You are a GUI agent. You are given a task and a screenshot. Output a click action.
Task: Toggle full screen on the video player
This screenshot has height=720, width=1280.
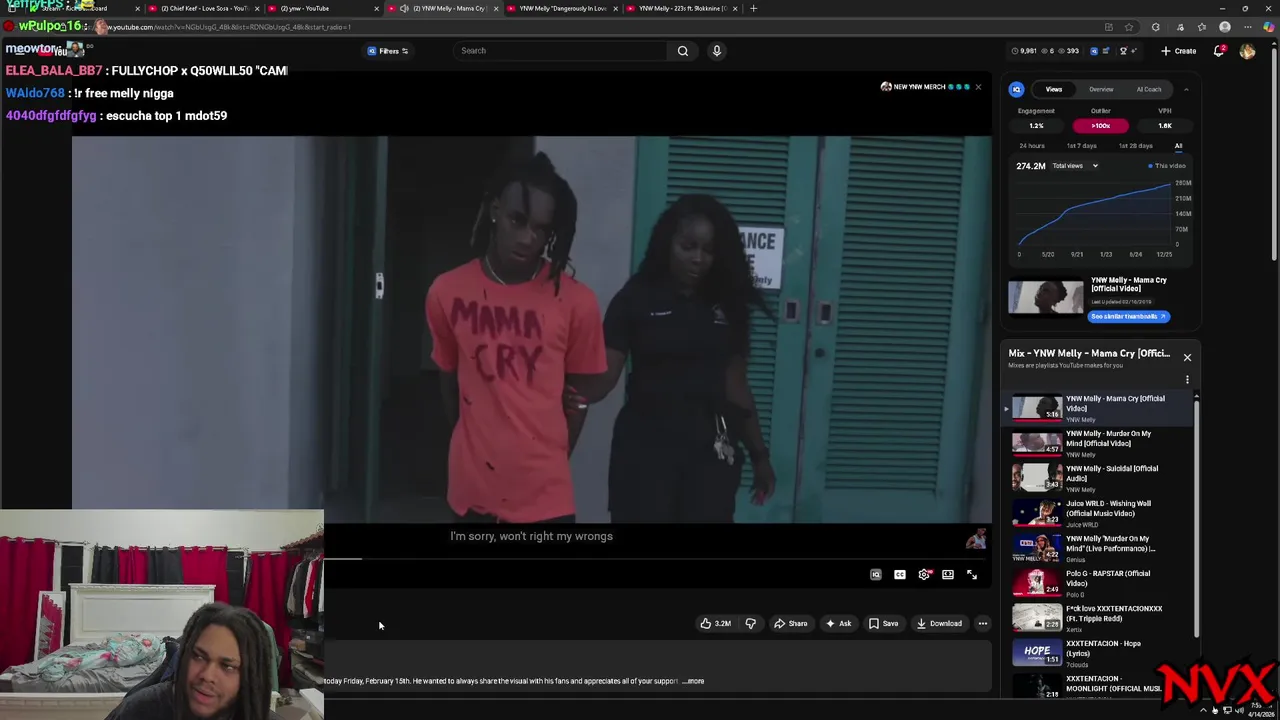[x=972, y=575]
